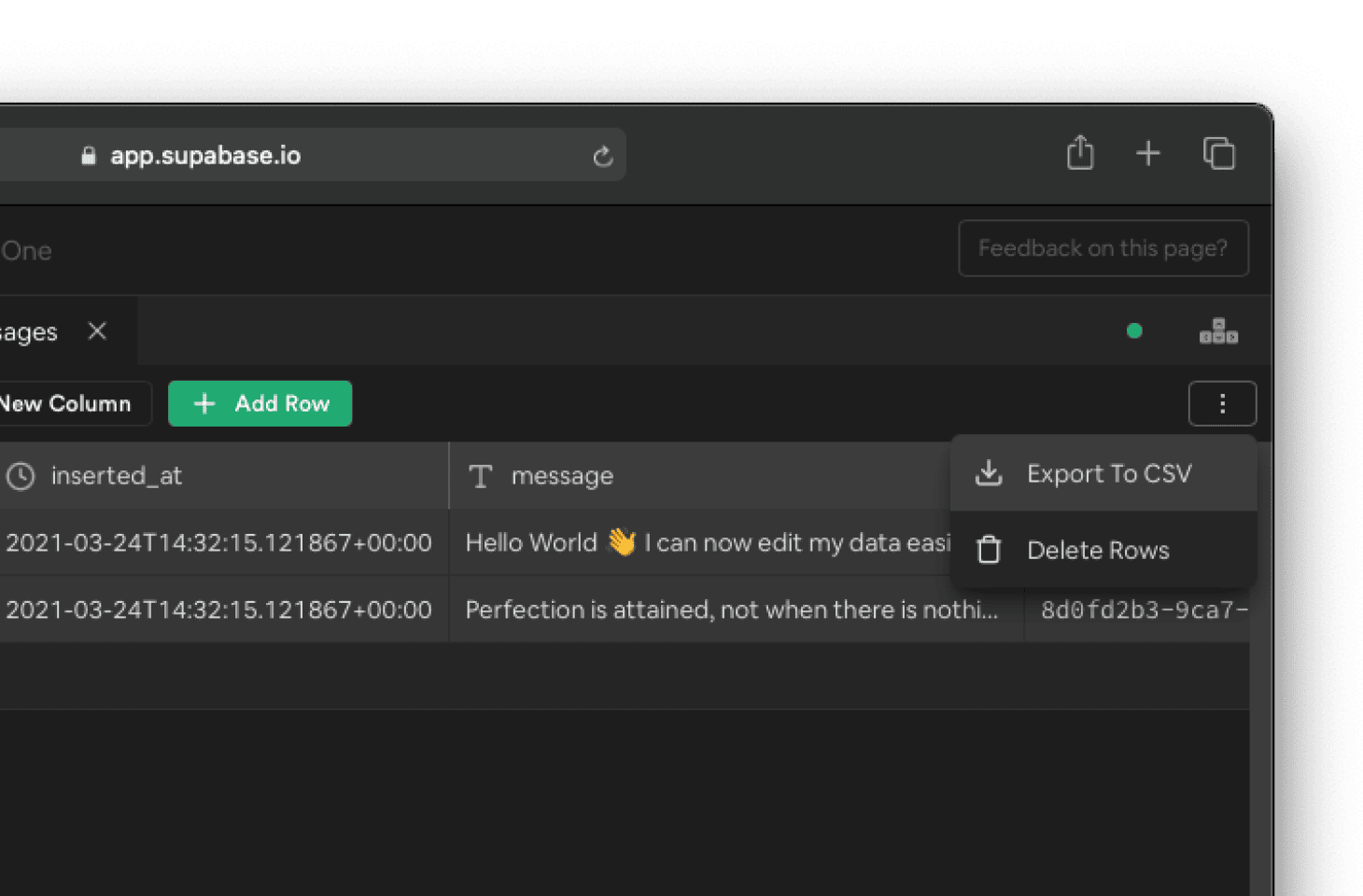
Task: Click the download icon next to Export To CSV
Action: (988, 473)
